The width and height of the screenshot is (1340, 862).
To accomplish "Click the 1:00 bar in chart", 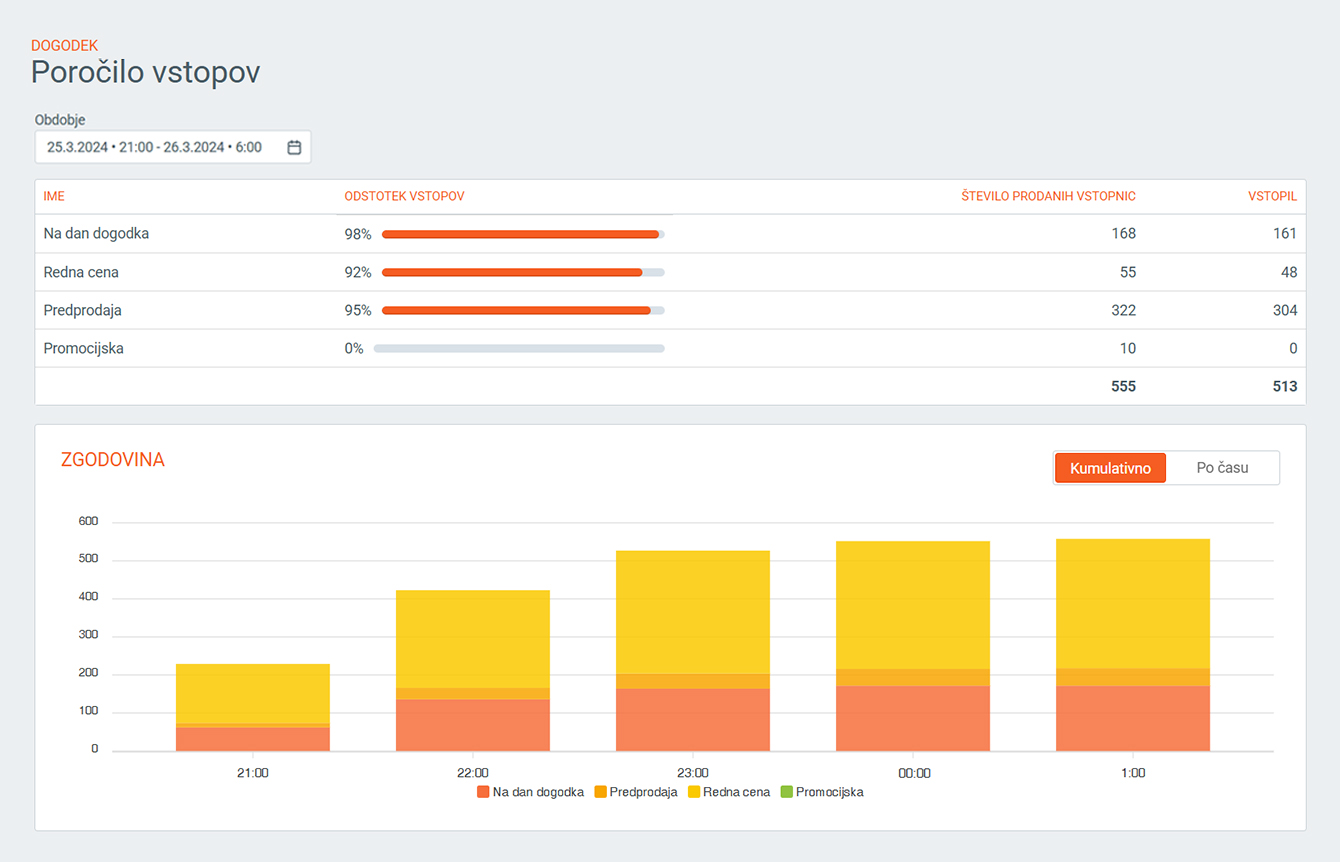I will (x=1133, y=640).
